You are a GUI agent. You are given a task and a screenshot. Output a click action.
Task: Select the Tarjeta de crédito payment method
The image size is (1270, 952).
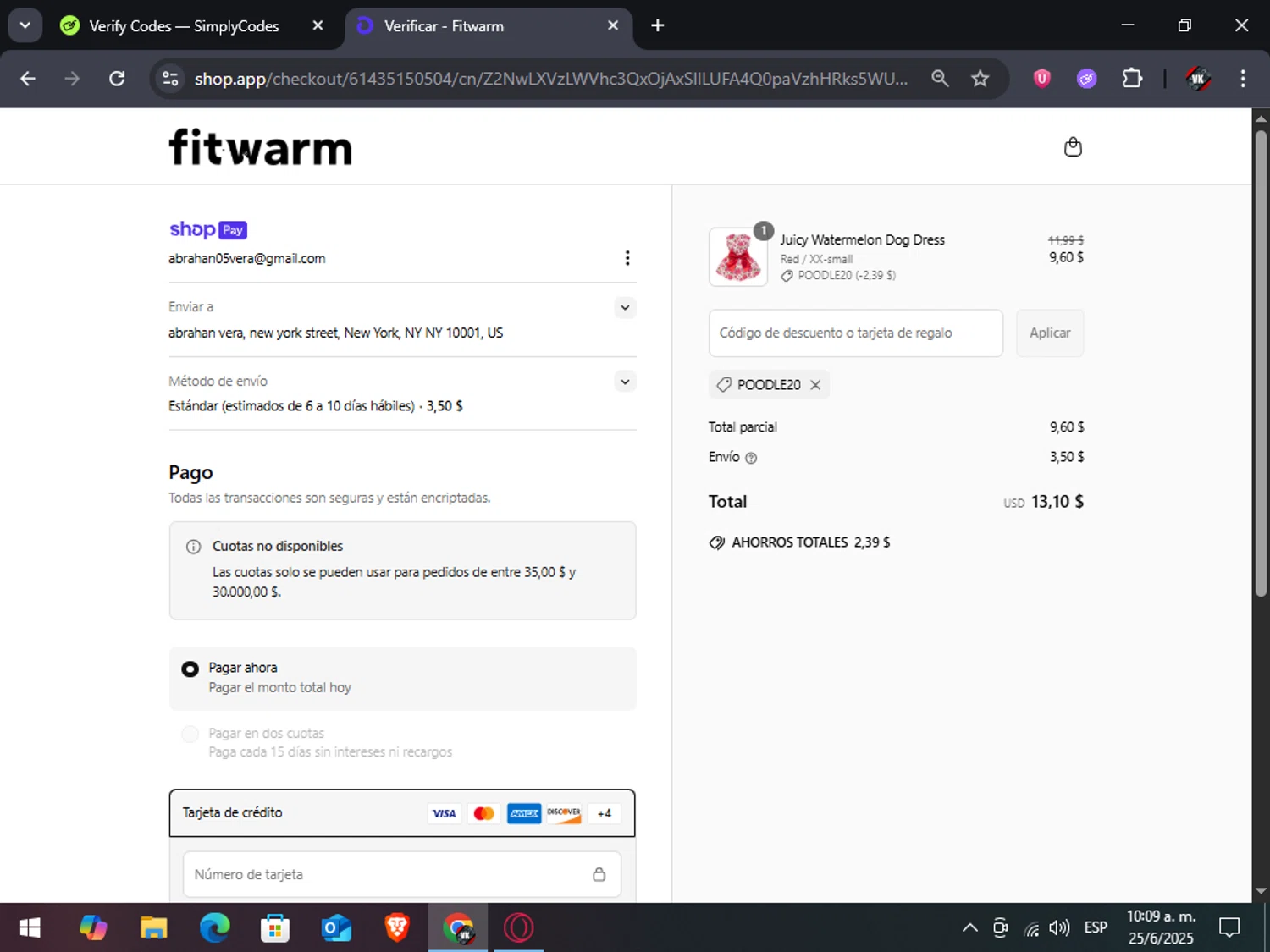pos(402,813)
